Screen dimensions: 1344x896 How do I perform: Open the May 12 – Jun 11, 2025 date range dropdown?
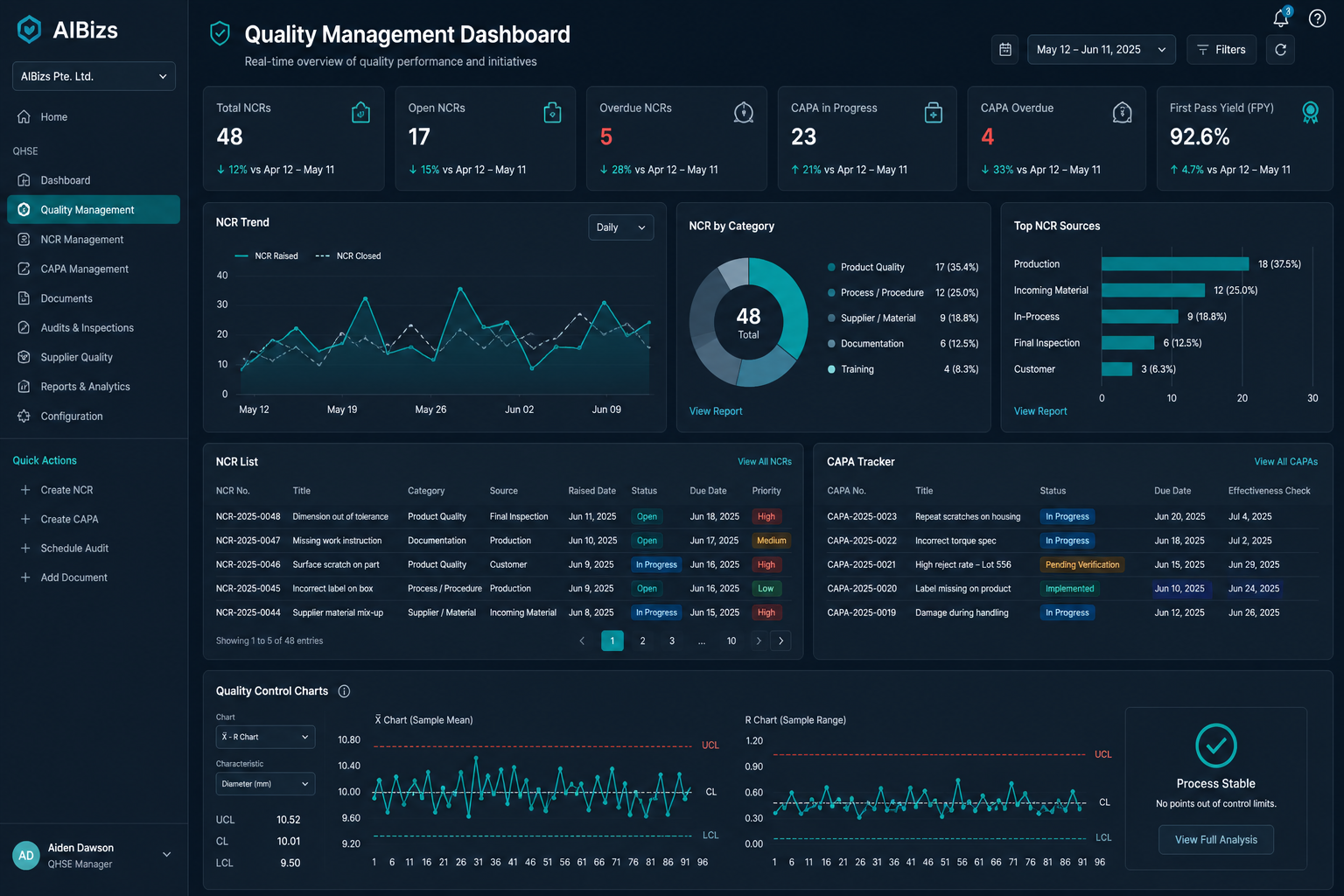[1102, 50]
